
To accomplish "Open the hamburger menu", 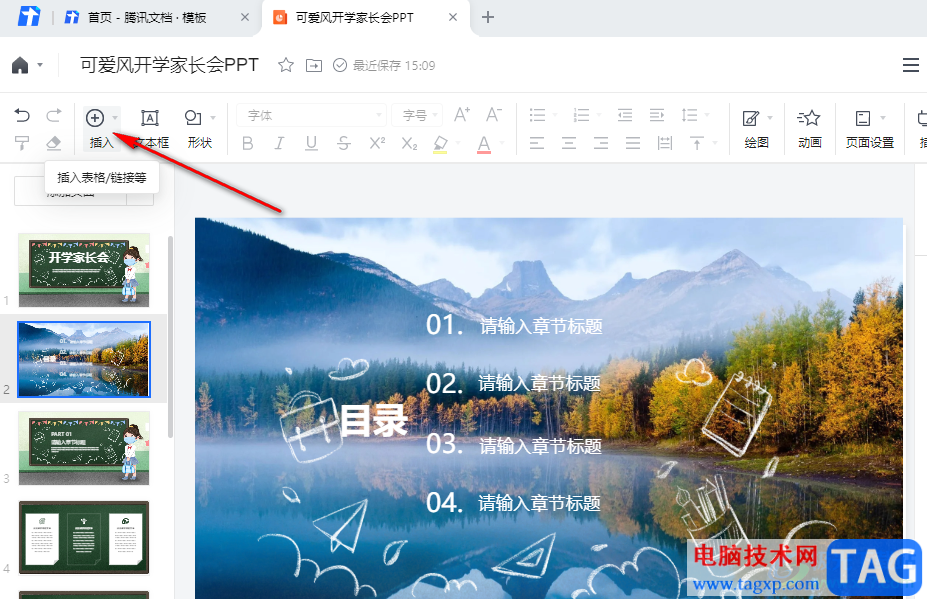I will pyautogui.click(x=911, y=65).
